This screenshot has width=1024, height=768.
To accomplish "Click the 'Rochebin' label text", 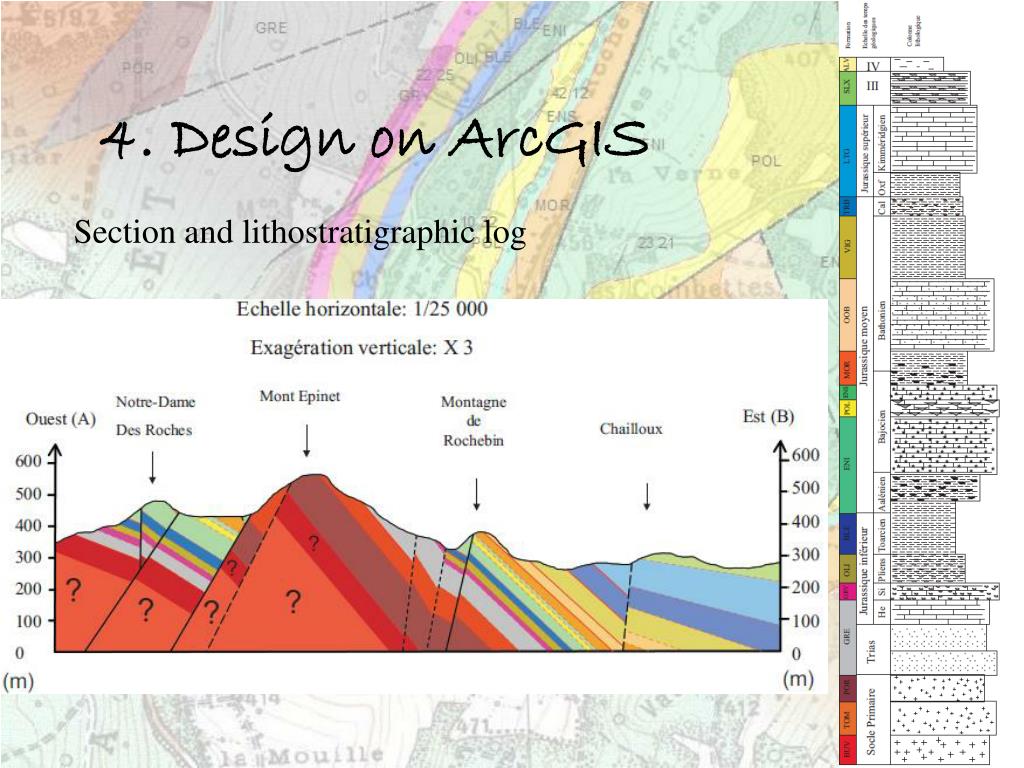I will point(473,441).
